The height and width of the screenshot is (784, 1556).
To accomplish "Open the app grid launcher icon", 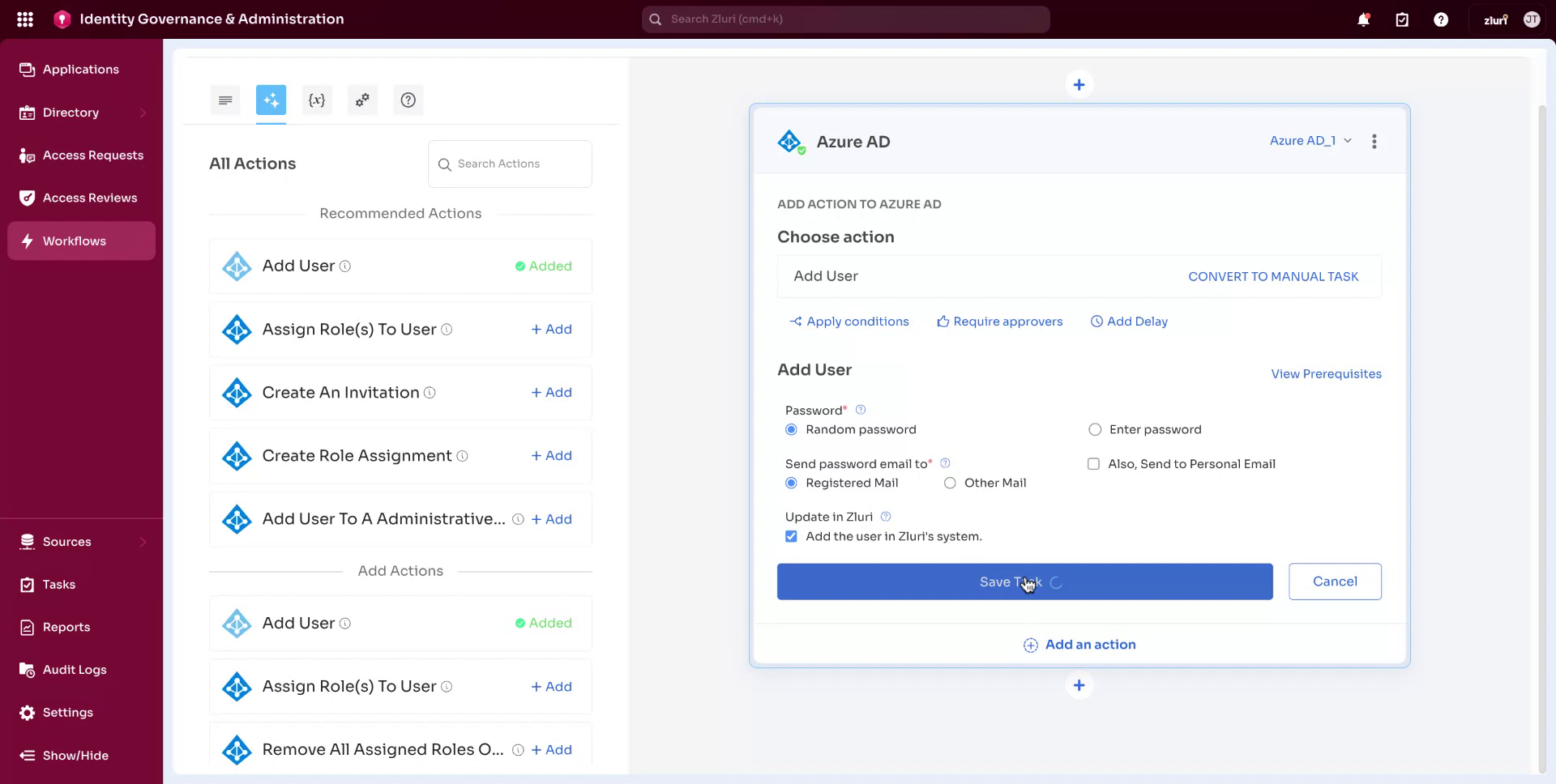I will pyautogui.click(x=25, y=19).
